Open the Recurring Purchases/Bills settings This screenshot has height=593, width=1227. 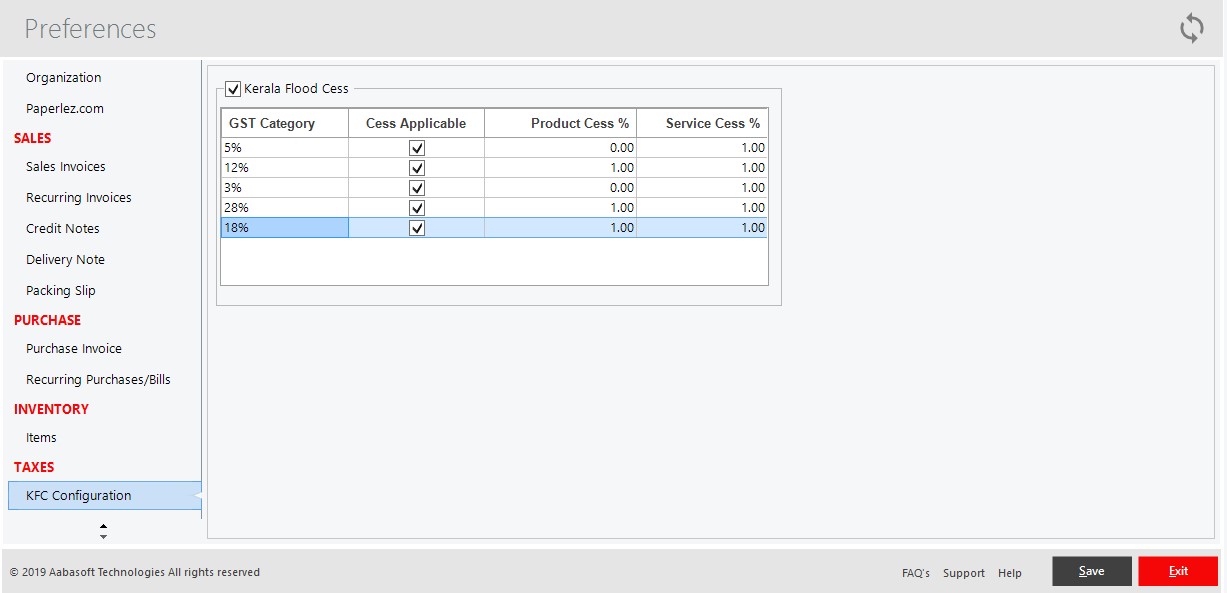pos(98,379)
